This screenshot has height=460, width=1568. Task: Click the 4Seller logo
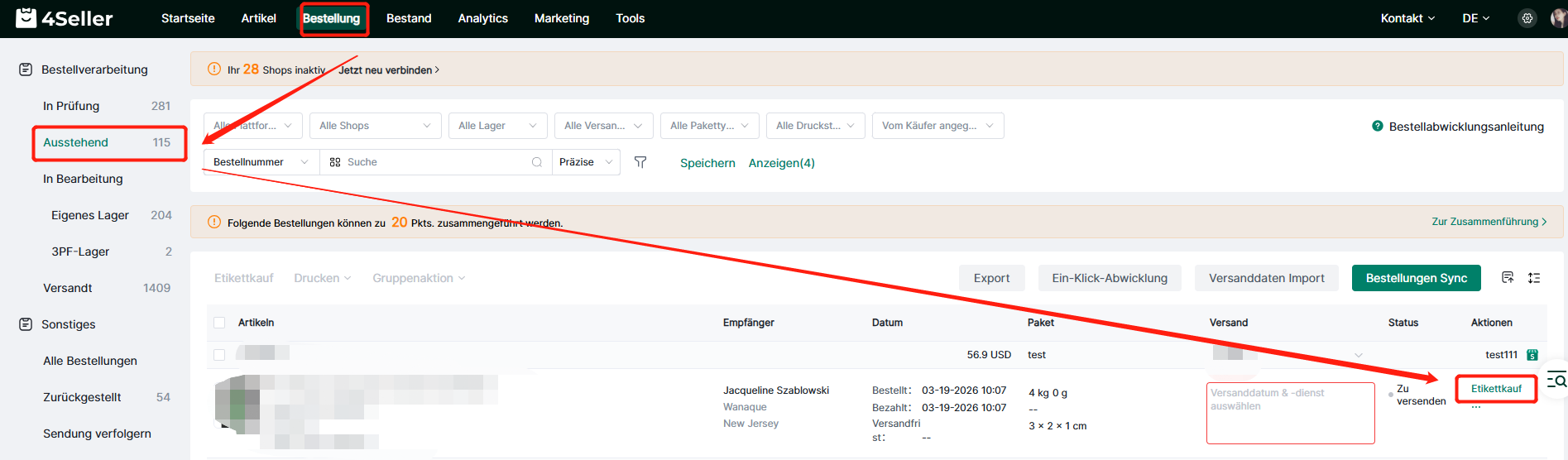click(x=65, y=18)
